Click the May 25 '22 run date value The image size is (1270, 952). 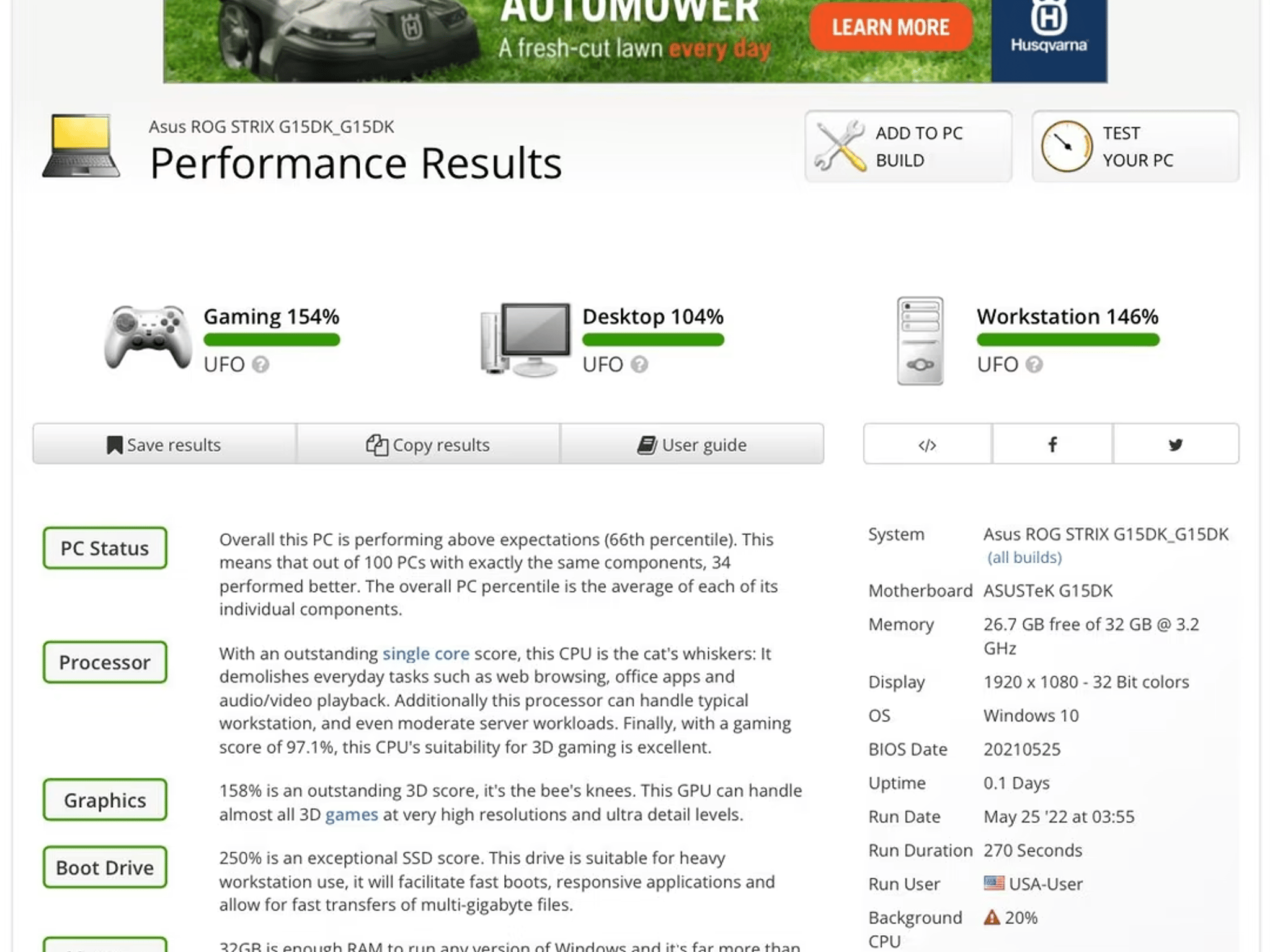pos(1059,816)
